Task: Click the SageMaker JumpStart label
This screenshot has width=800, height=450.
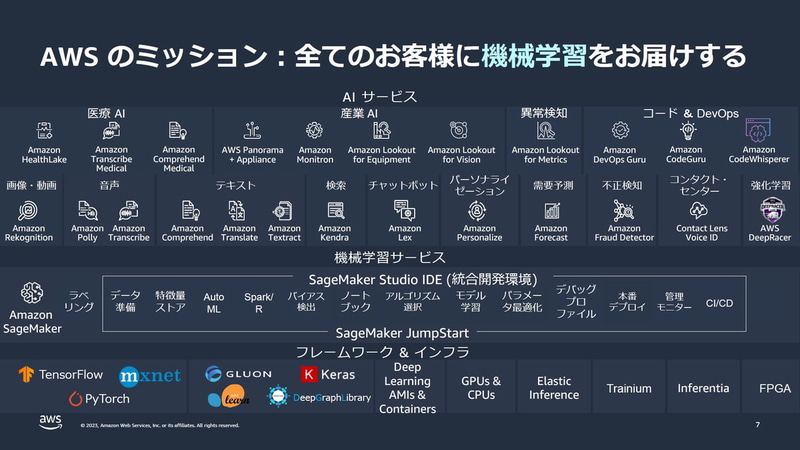Action: click(402, 333)
